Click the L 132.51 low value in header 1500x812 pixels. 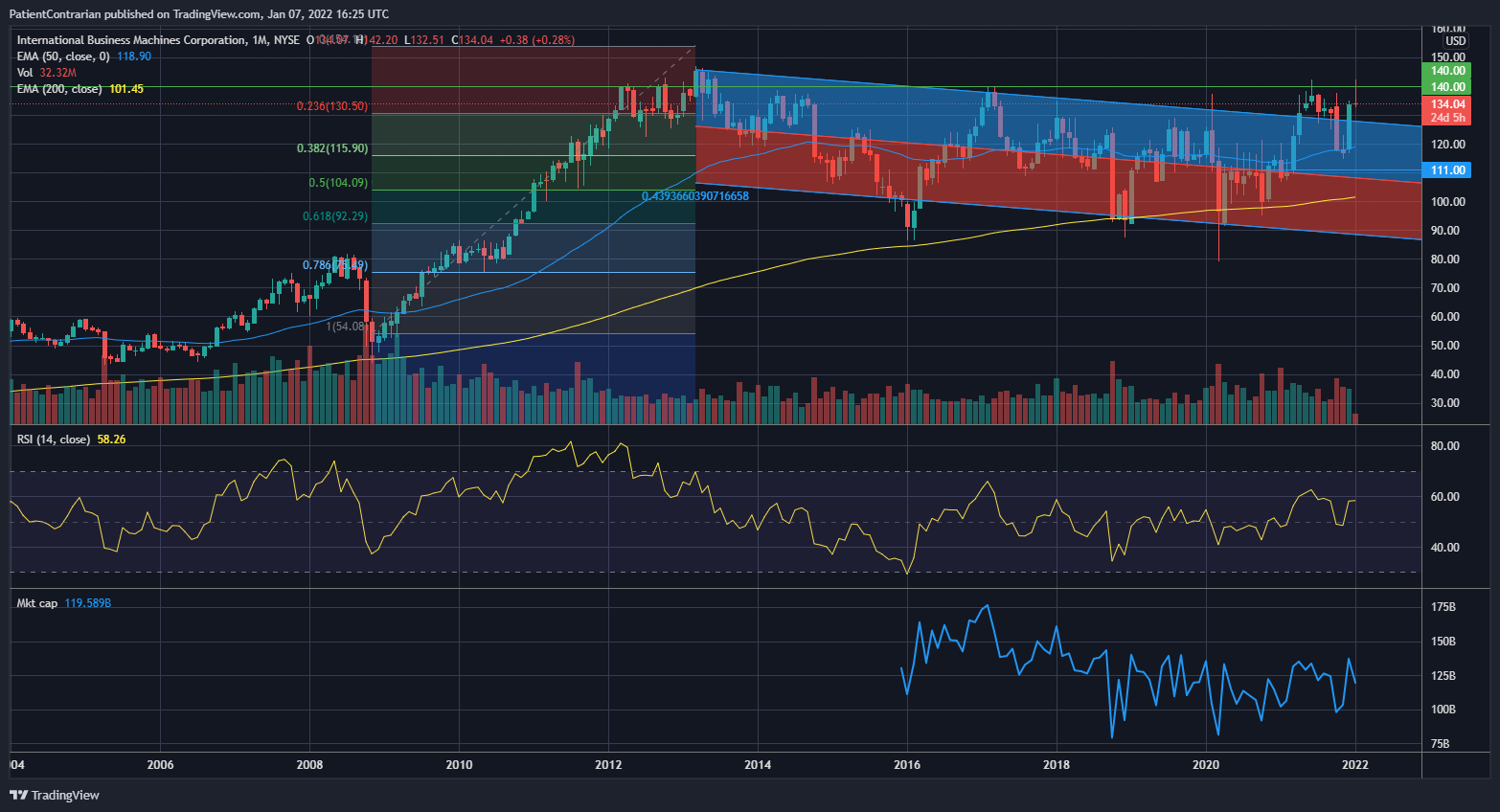tap(425, 40)
